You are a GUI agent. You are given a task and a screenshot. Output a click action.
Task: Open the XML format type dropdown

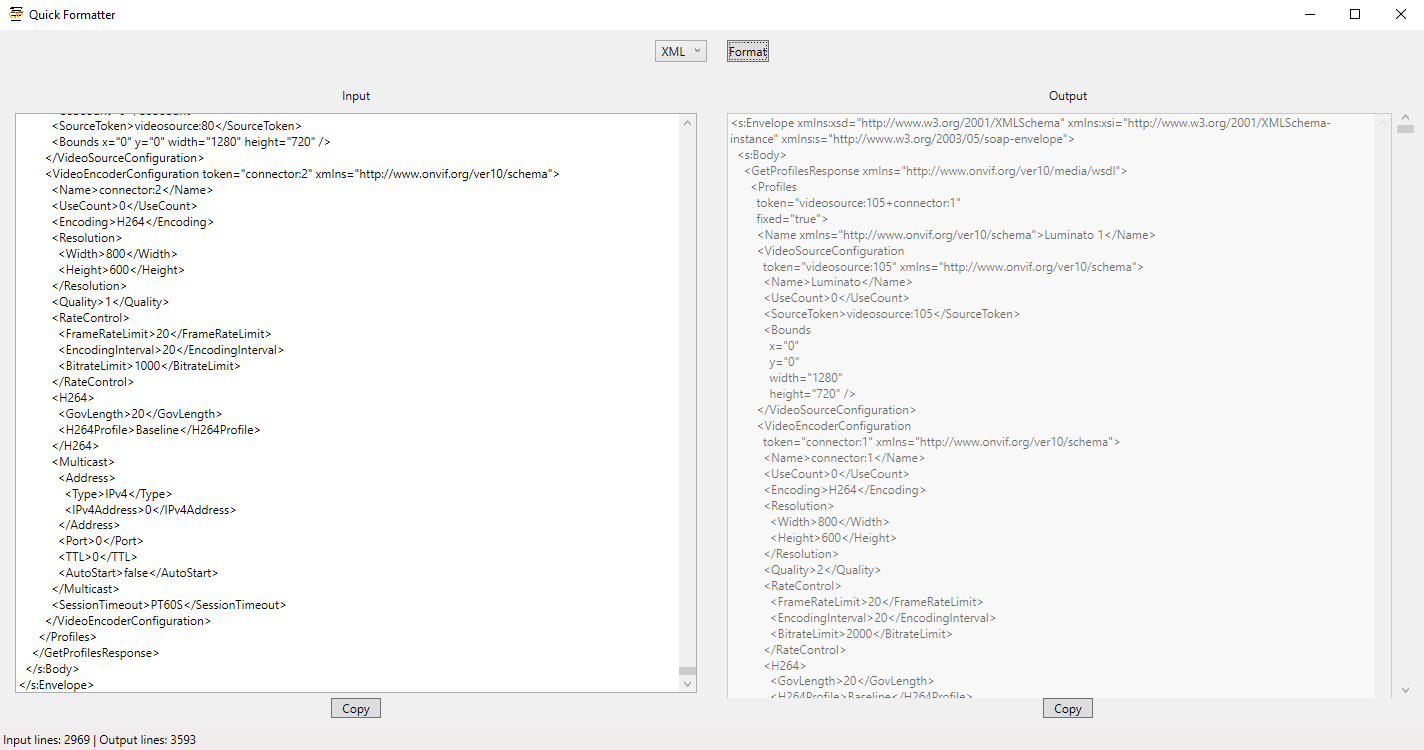click(681, 51)
